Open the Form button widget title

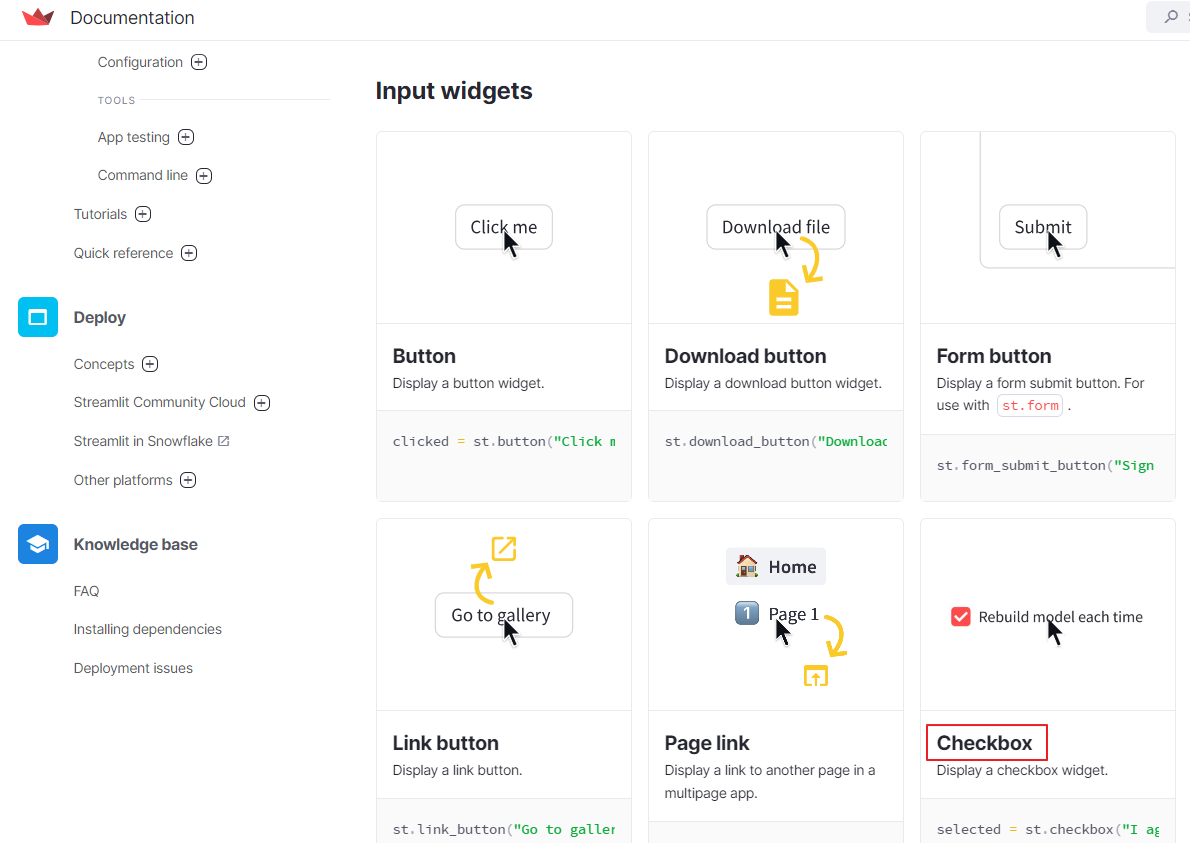(993, 356)
